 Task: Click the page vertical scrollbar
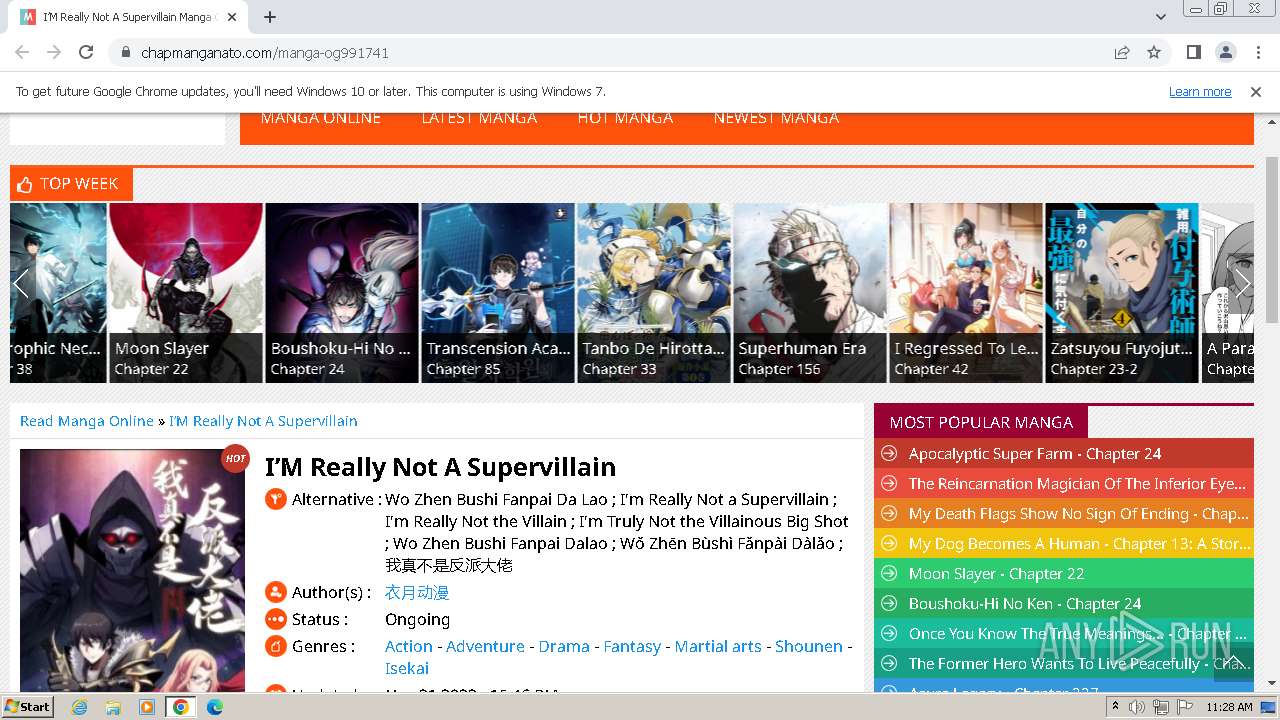point(1272,240)
